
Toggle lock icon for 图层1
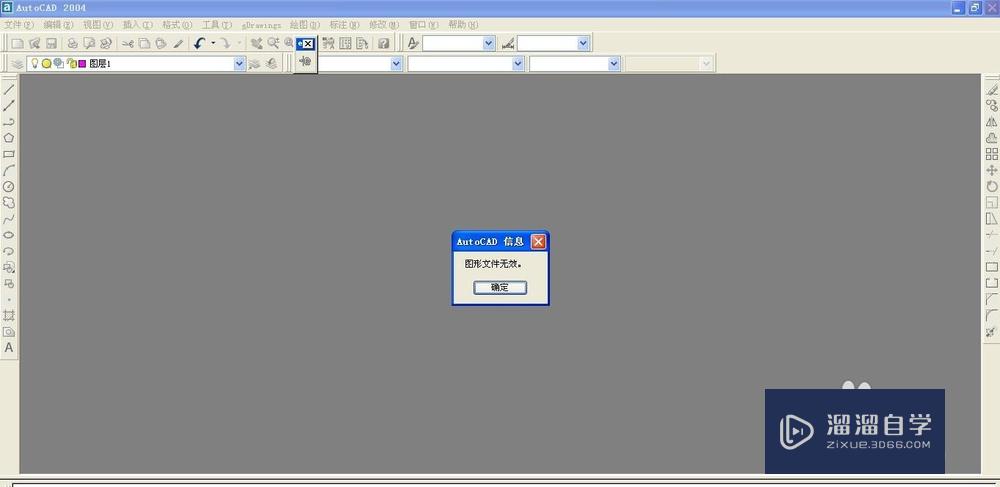[x=71, y=64]
